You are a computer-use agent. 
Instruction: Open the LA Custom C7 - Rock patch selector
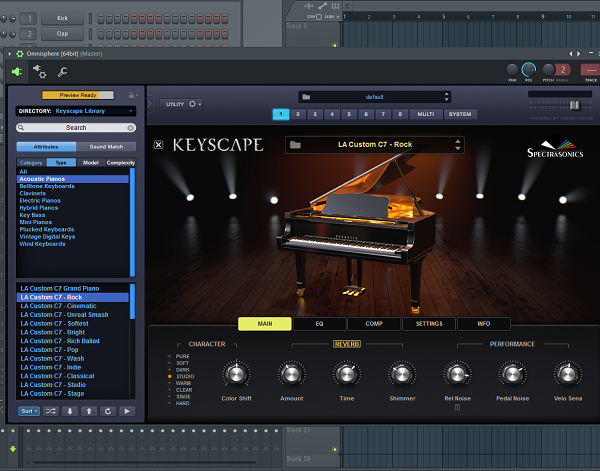pos(375,145)
